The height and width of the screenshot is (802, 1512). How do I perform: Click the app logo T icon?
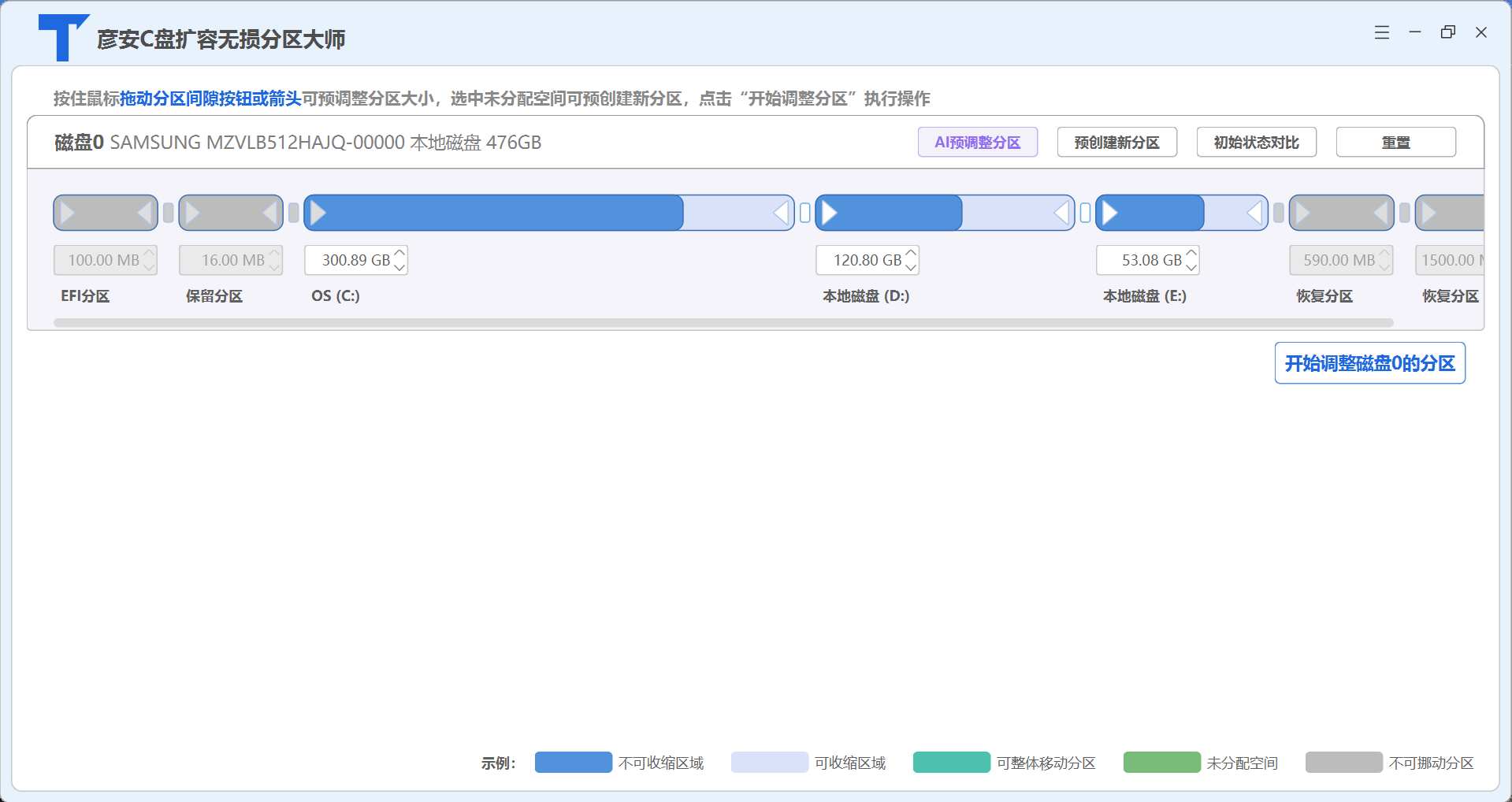[63, 38]
